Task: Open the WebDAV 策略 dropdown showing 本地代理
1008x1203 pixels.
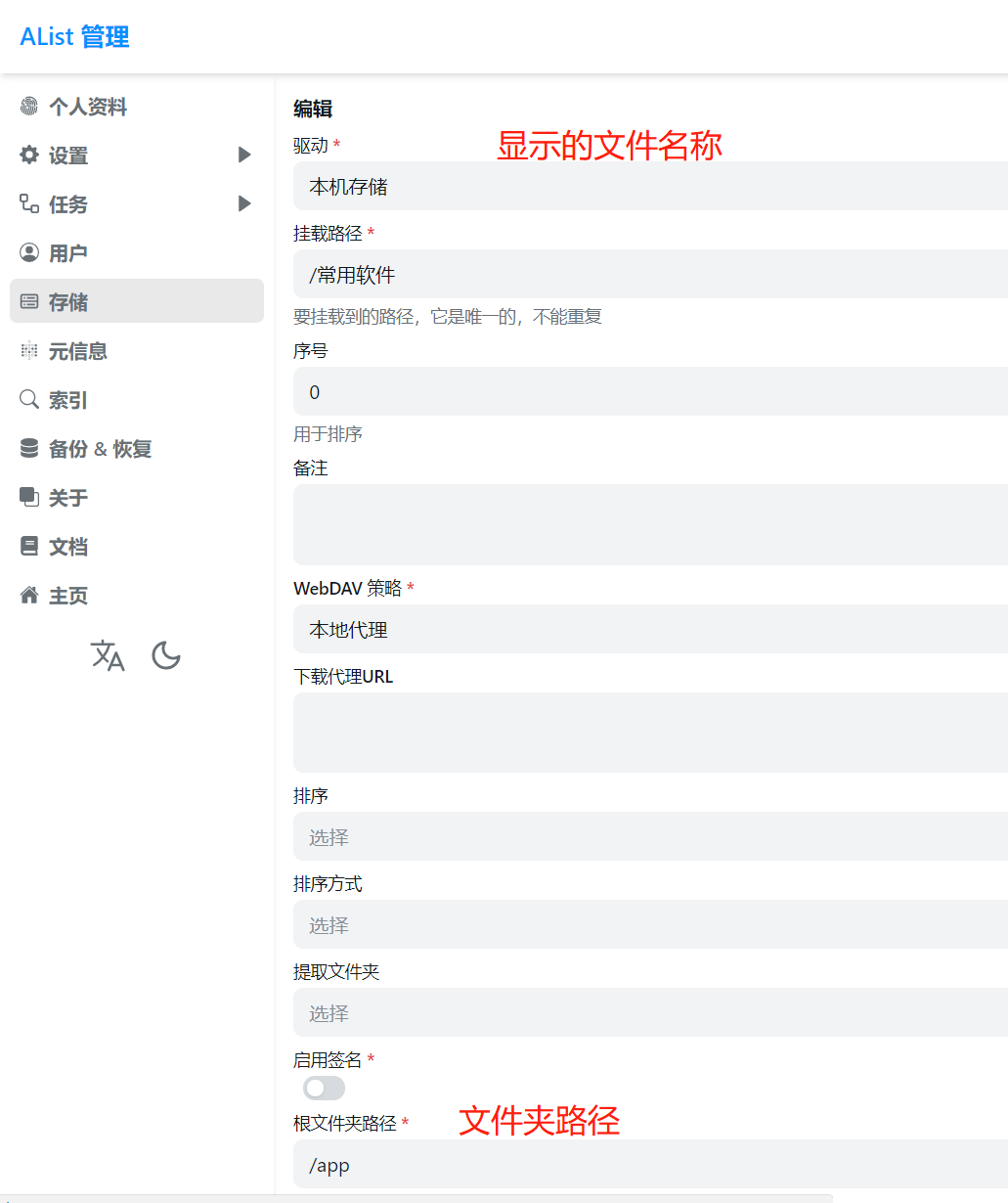Action: coord(650,629)
